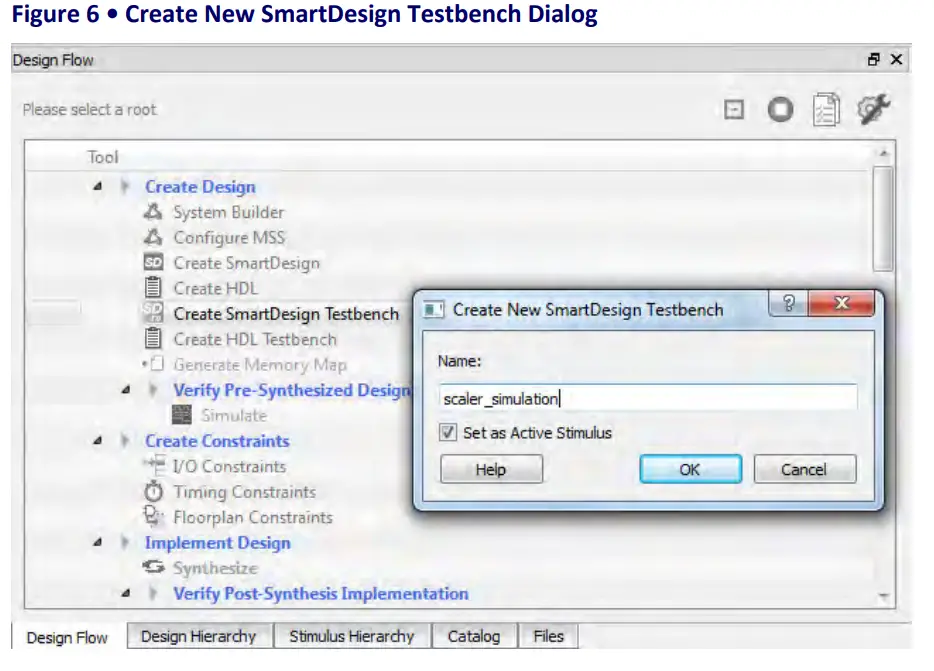This screenshot has height=671, width=934.
Task: Open tool options via wrench icon
Action: pyautogui.click(x=874, y=110)
